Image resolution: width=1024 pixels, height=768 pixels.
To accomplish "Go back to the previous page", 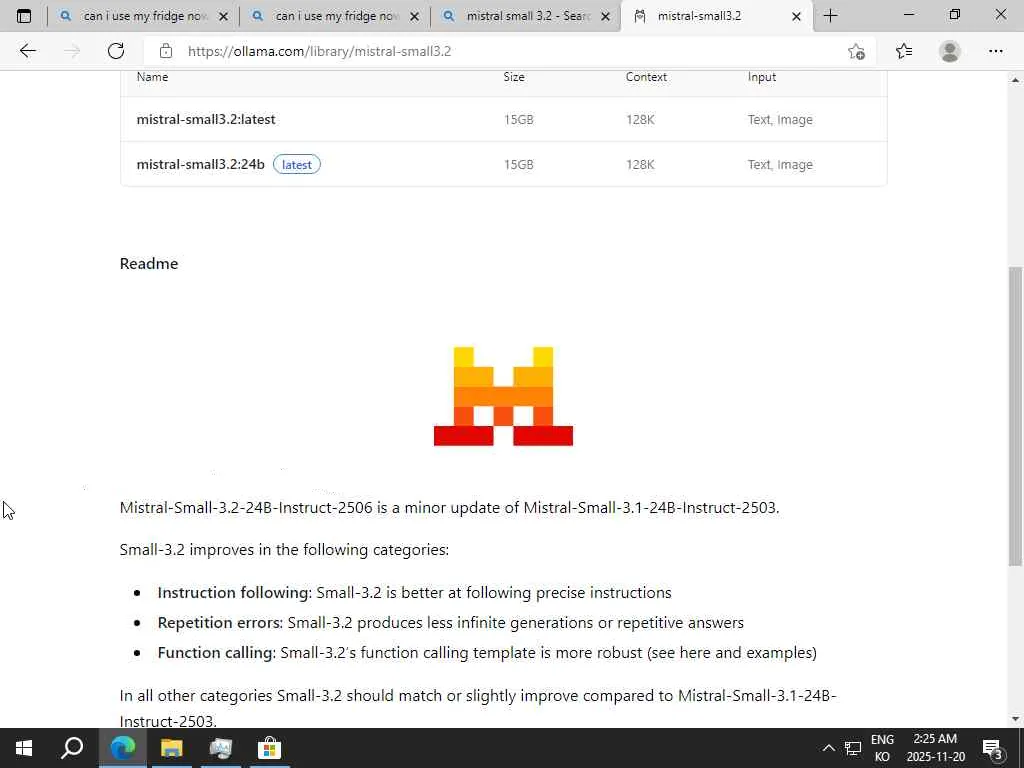I will 27,51.
